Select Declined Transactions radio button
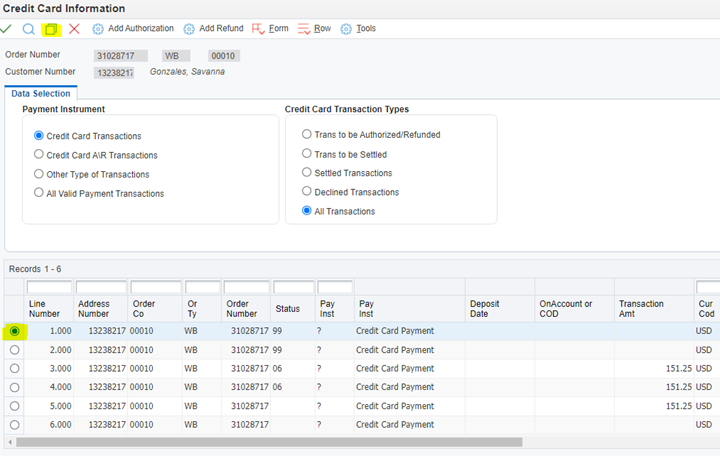The width and height of the screenshot is (720, 456). tap(306, 191)
